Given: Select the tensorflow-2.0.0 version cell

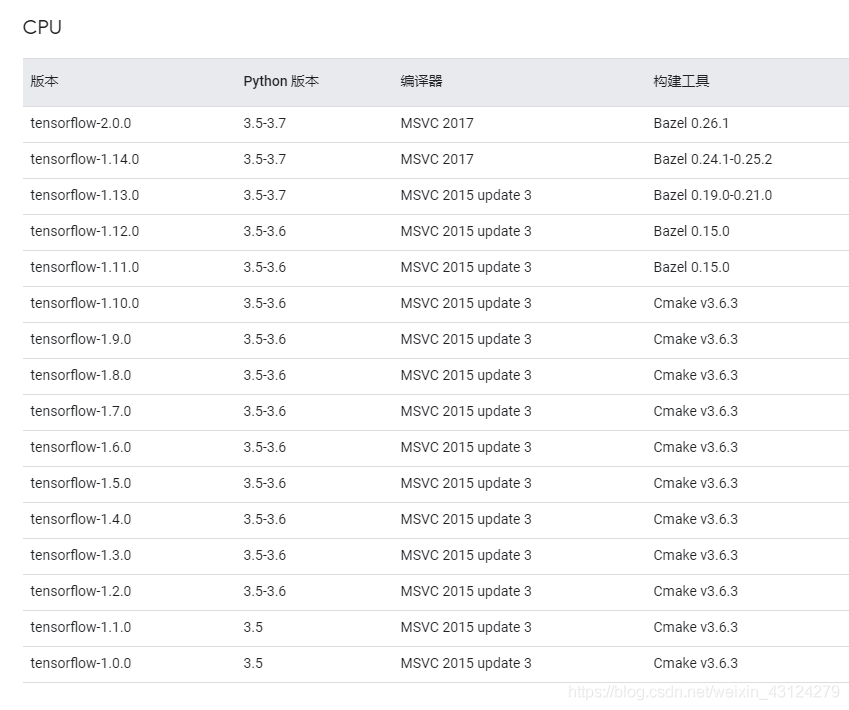Looking at the screenshot, I should pos(81,123).
